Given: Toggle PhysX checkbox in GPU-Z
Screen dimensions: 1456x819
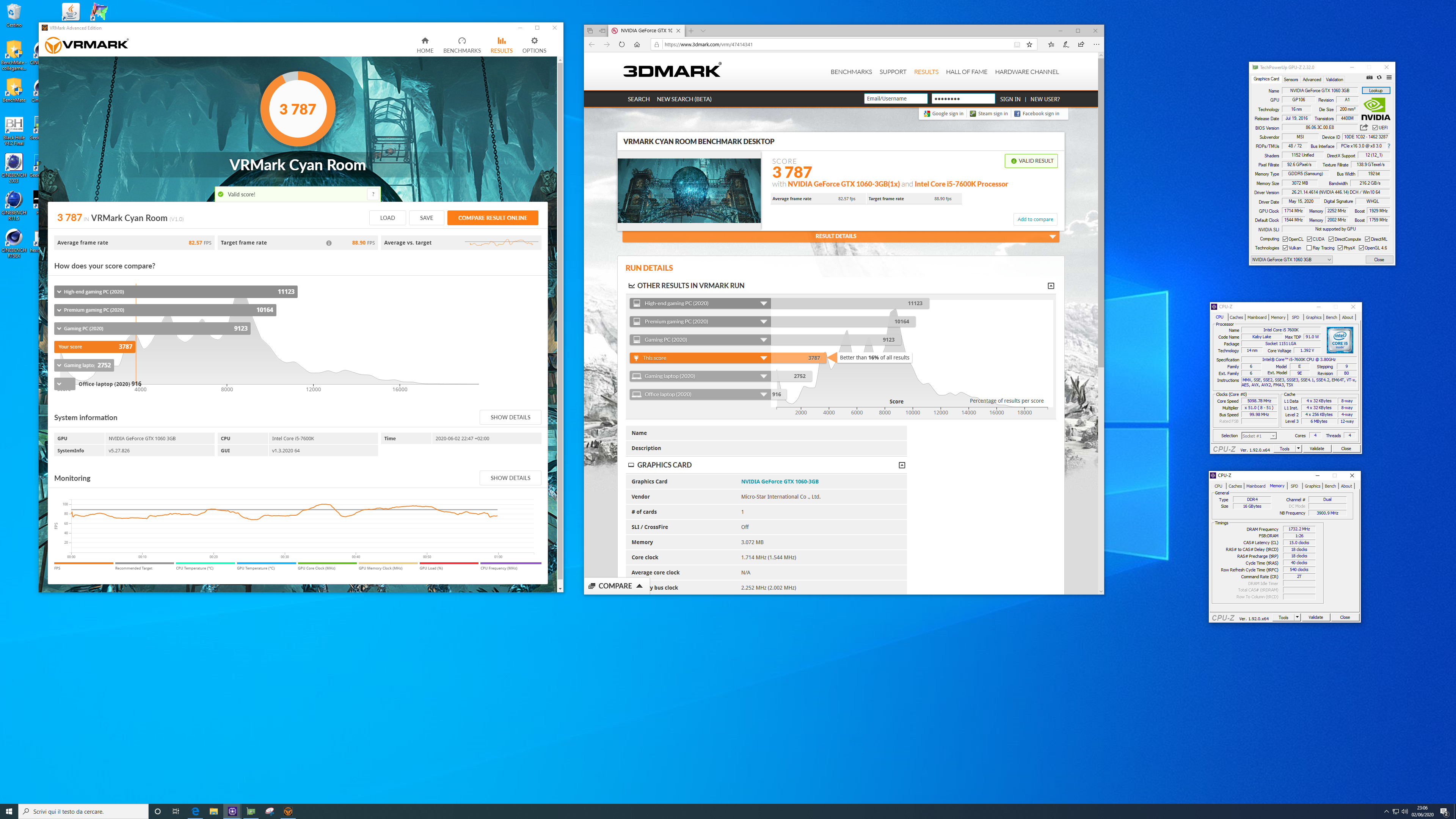Looking at the screenshot, I should (x=1340, y=248).
